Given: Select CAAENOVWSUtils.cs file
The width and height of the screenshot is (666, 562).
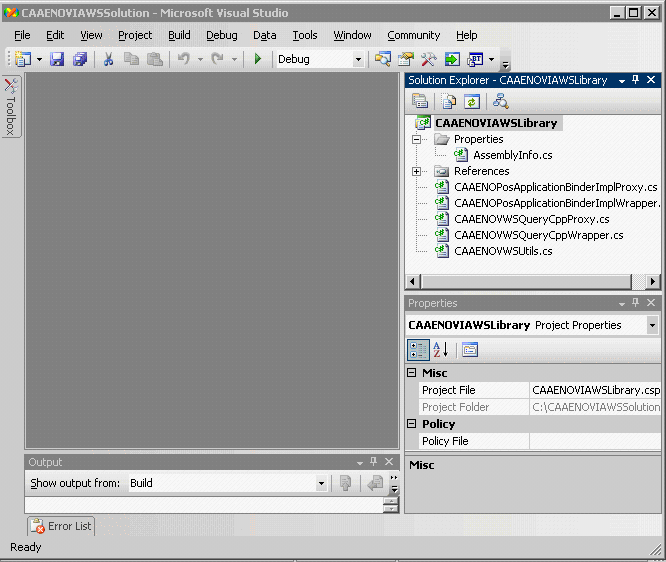Looking at the screenshot, I should (503, 251).
